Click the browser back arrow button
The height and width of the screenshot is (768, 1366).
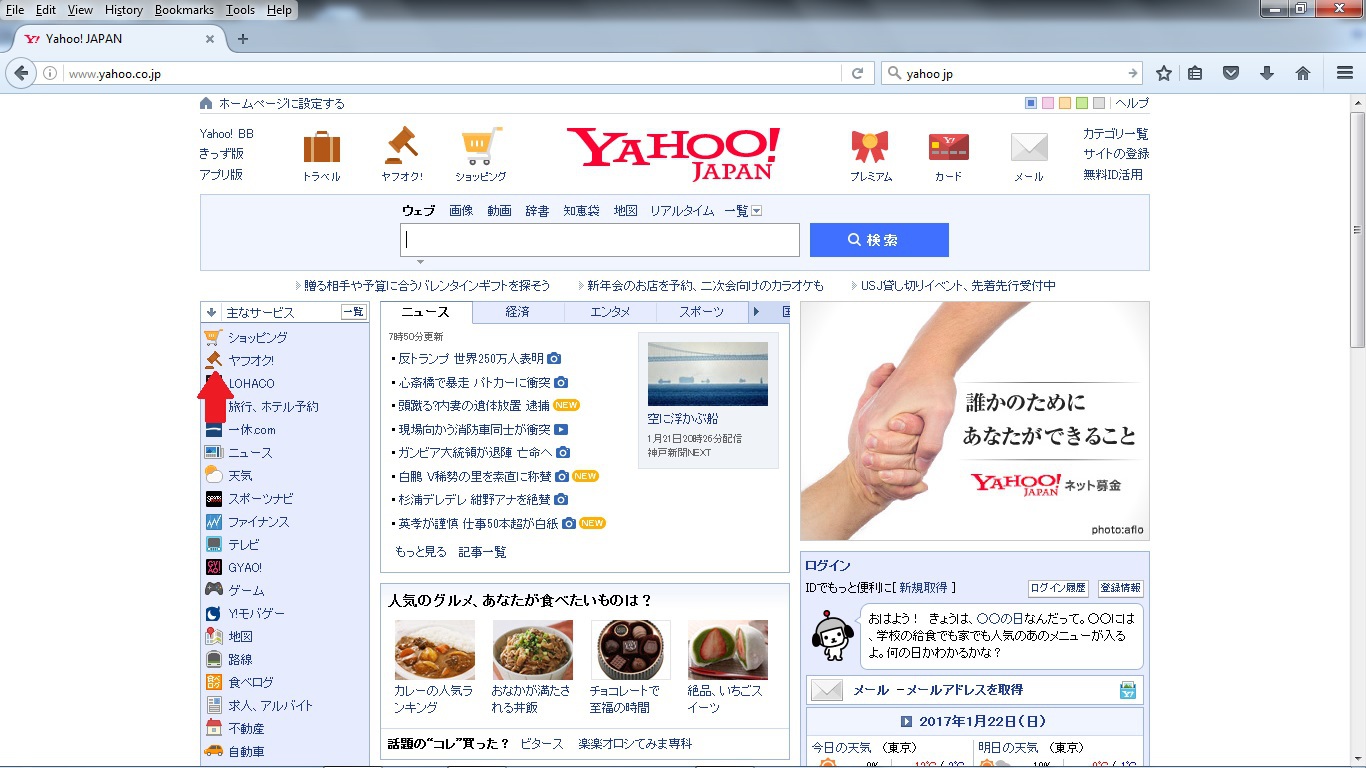[x=21, y=73]
